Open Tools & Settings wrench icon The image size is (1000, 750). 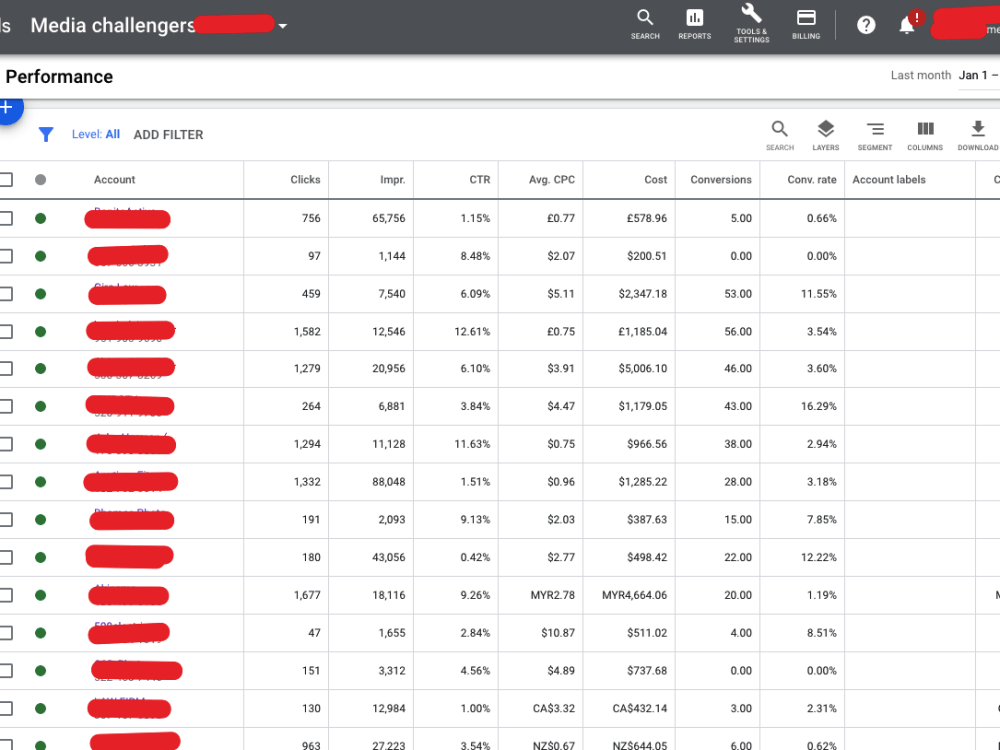pyautogui.click(x=751, y=24)
